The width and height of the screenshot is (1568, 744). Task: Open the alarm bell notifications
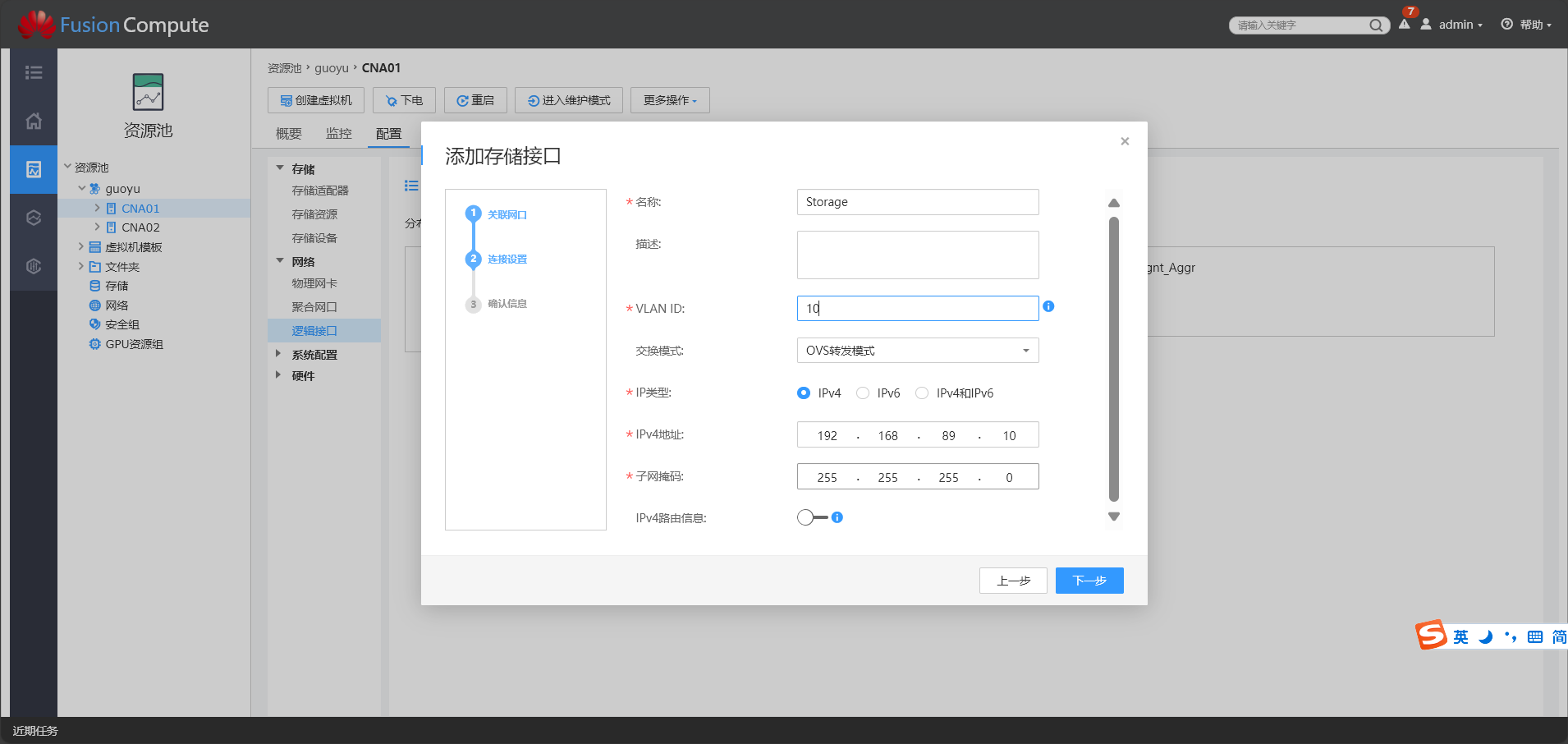point(1405,24)
